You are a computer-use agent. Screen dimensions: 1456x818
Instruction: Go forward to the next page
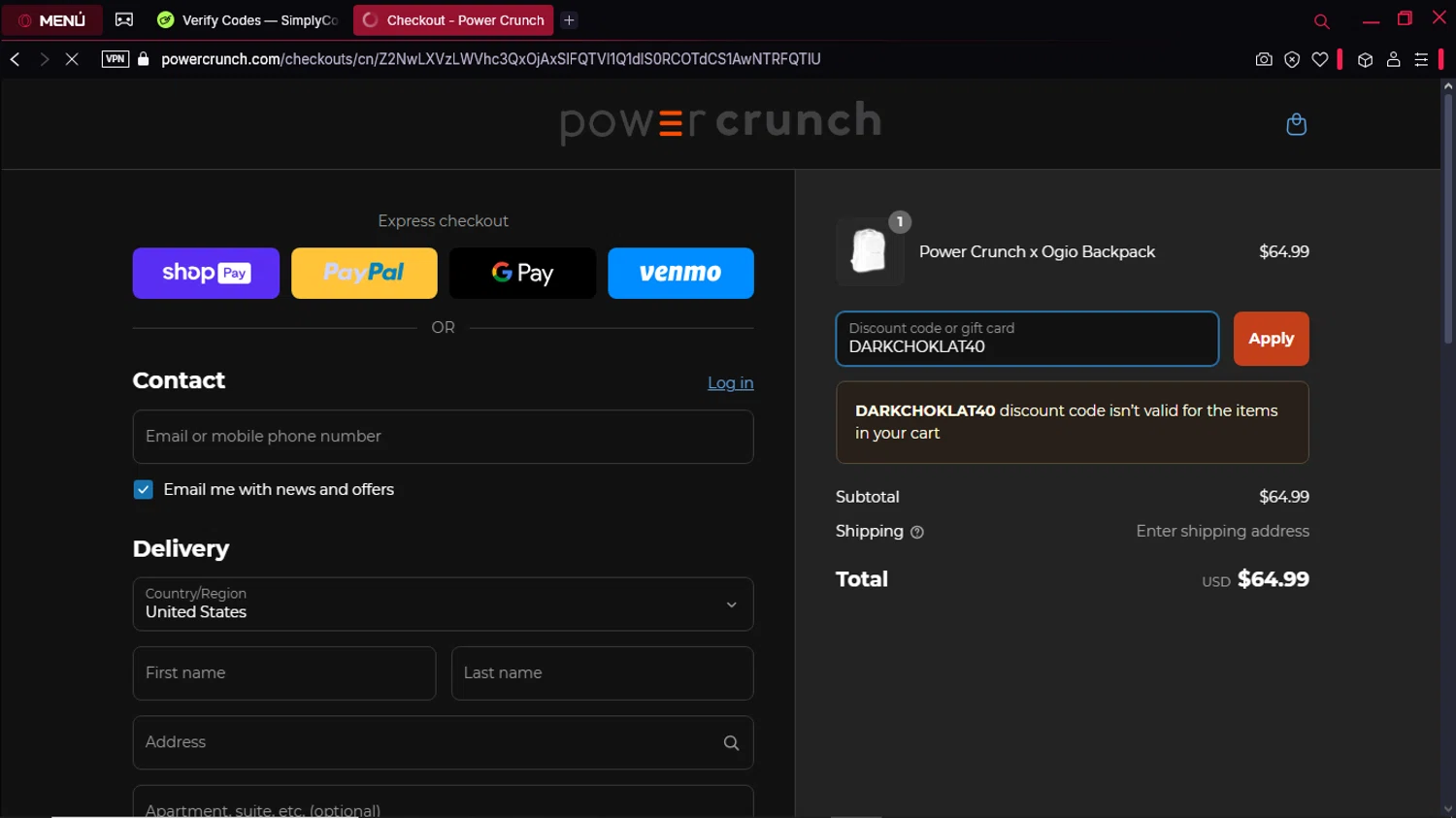tap(44, 59)
